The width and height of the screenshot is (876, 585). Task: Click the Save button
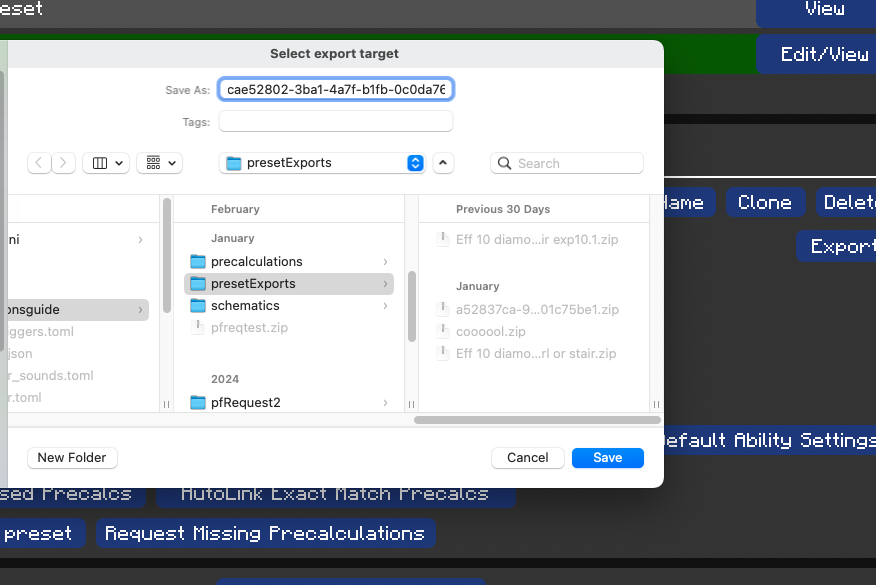[607, 457]
